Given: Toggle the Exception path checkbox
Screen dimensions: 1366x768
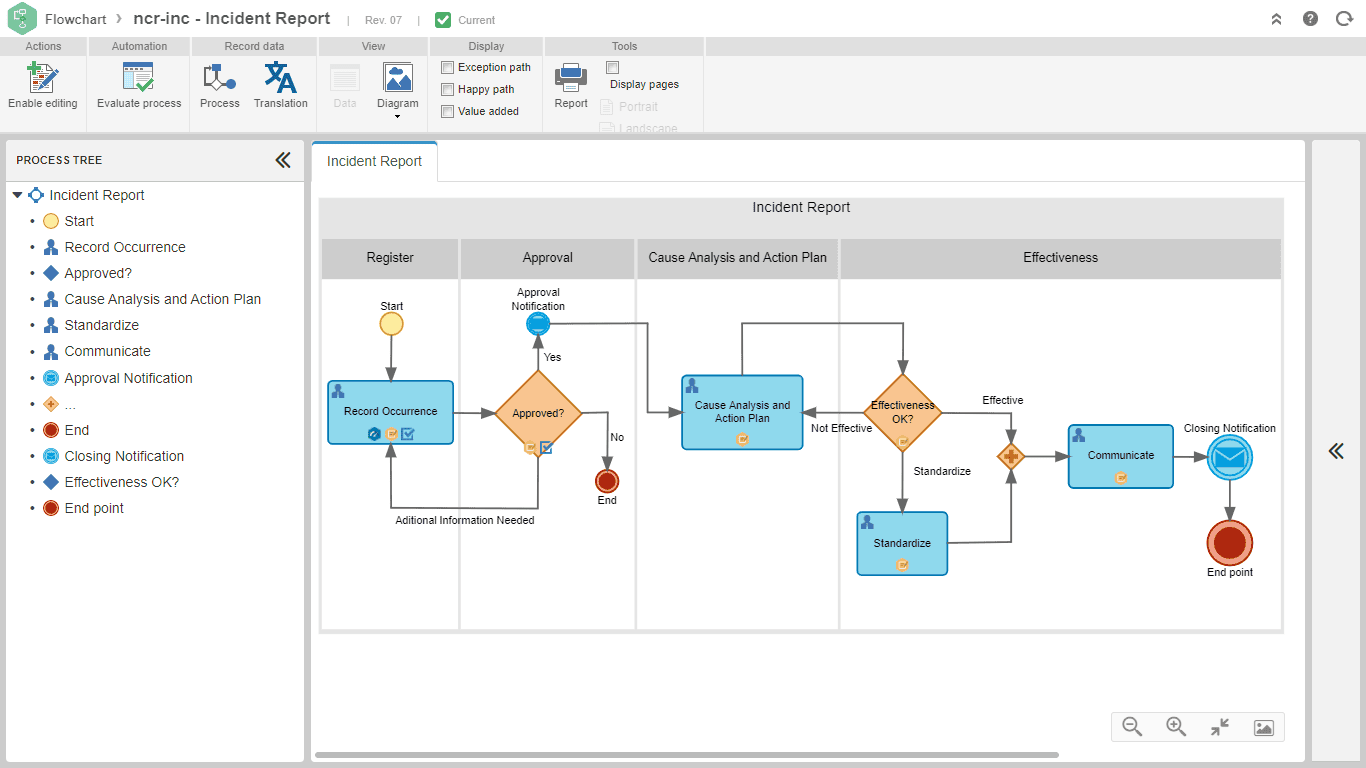Looking at the screenshot, I should pyautogui.click(x=448, y=67).
